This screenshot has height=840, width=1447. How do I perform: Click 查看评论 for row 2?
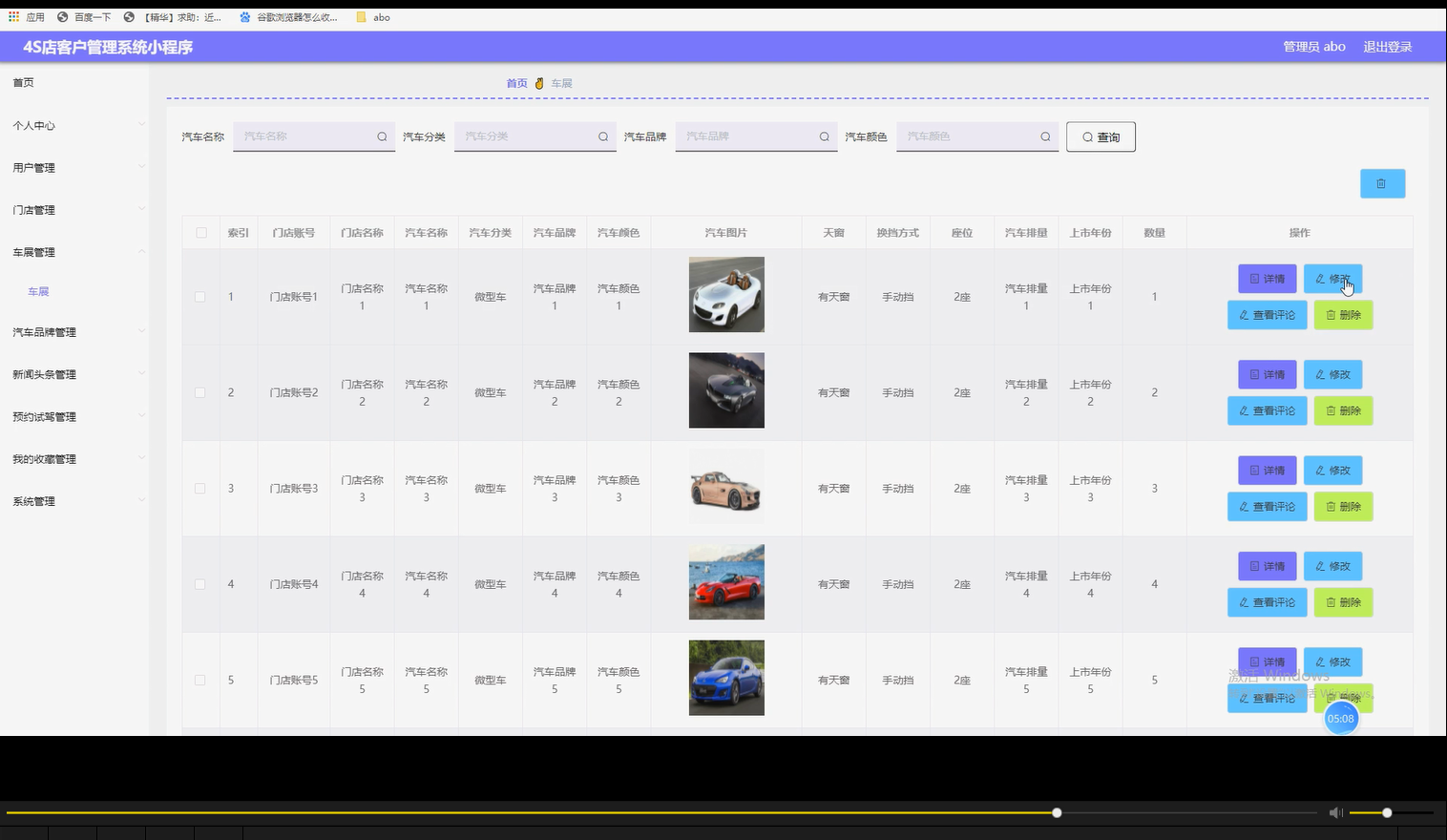(x=1267, y=410)
